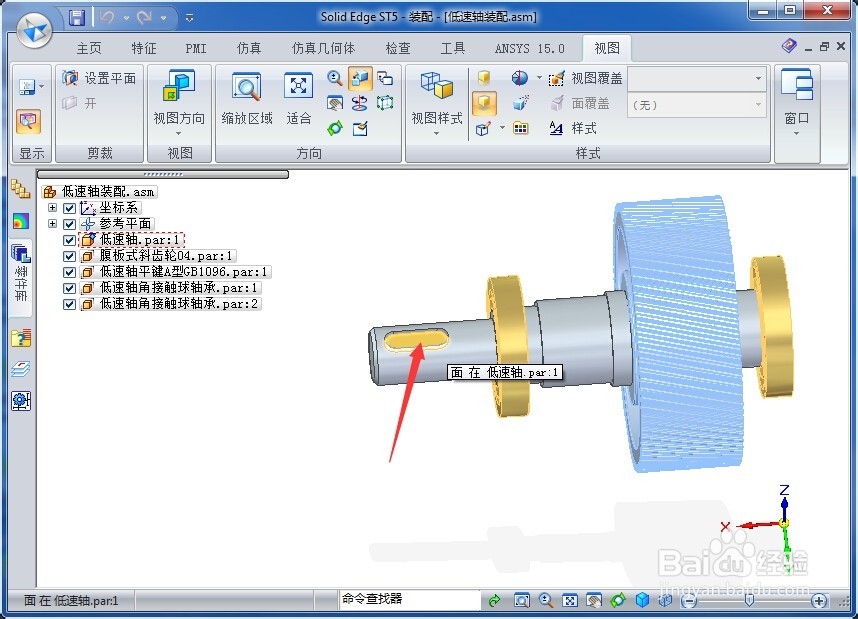Open the gear sensors sidebar icon
This screenshot has width=858, height=619.
(21, 401)
